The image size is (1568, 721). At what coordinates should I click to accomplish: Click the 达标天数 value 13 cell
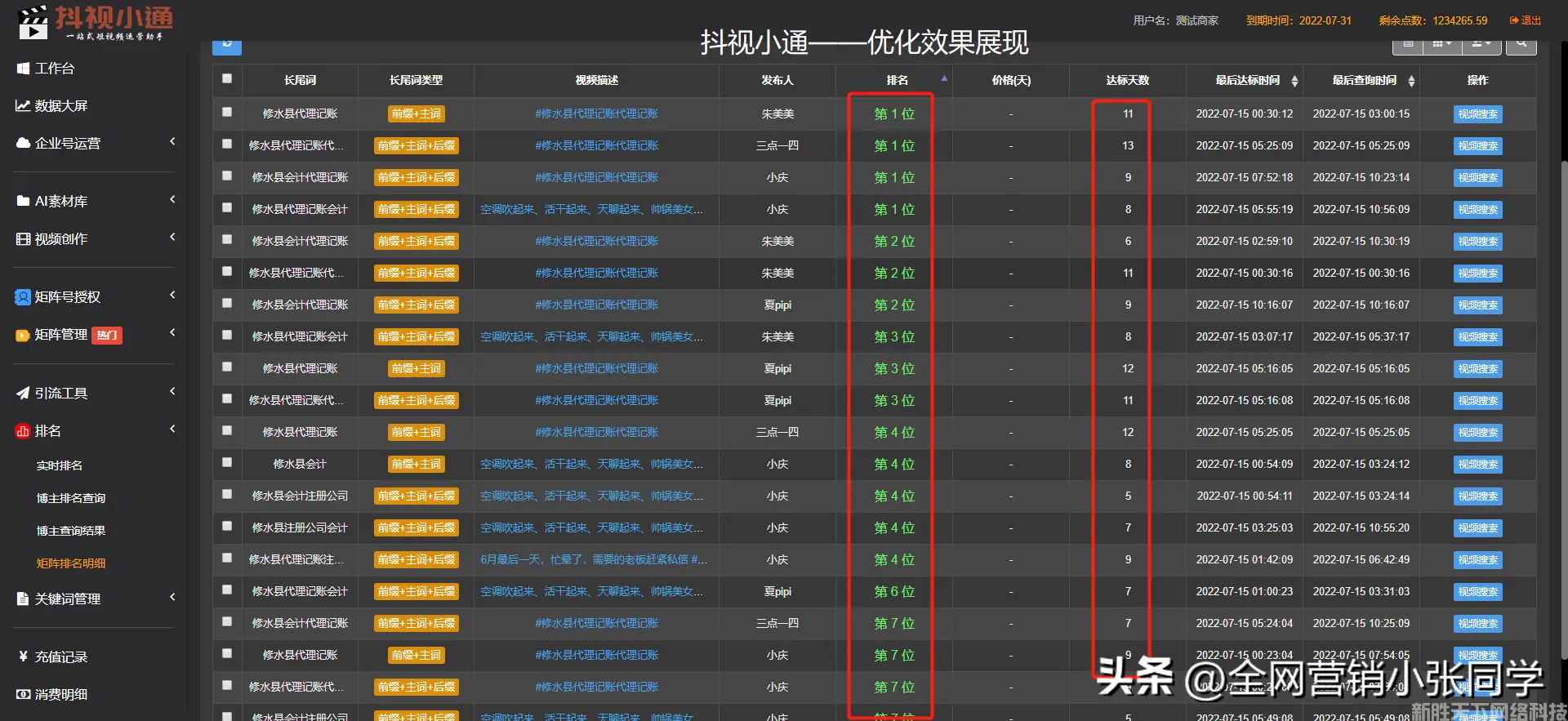click(x=1128, y=146)
